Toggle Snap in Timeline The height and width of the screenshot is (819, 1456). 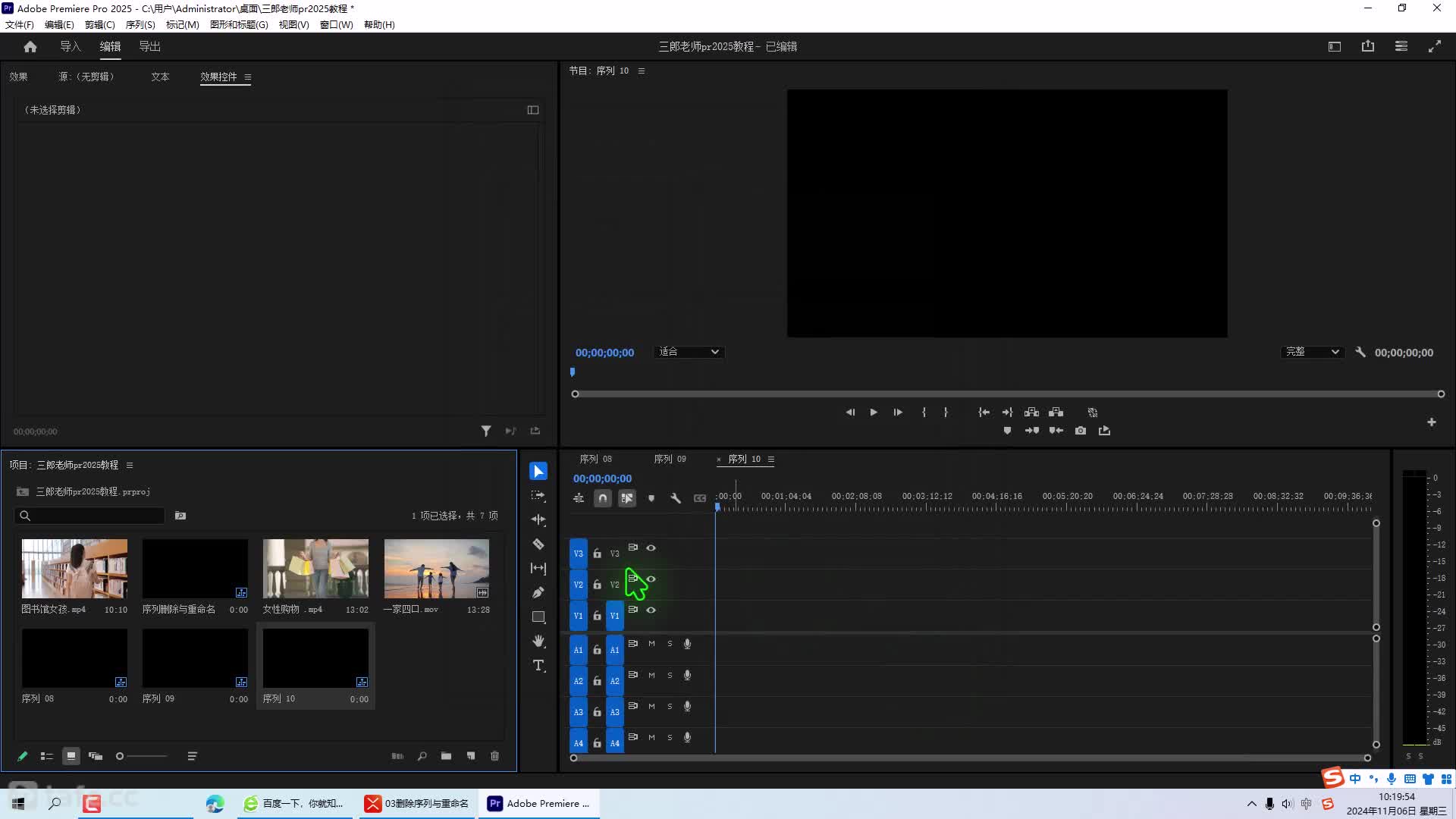[602, 498]
